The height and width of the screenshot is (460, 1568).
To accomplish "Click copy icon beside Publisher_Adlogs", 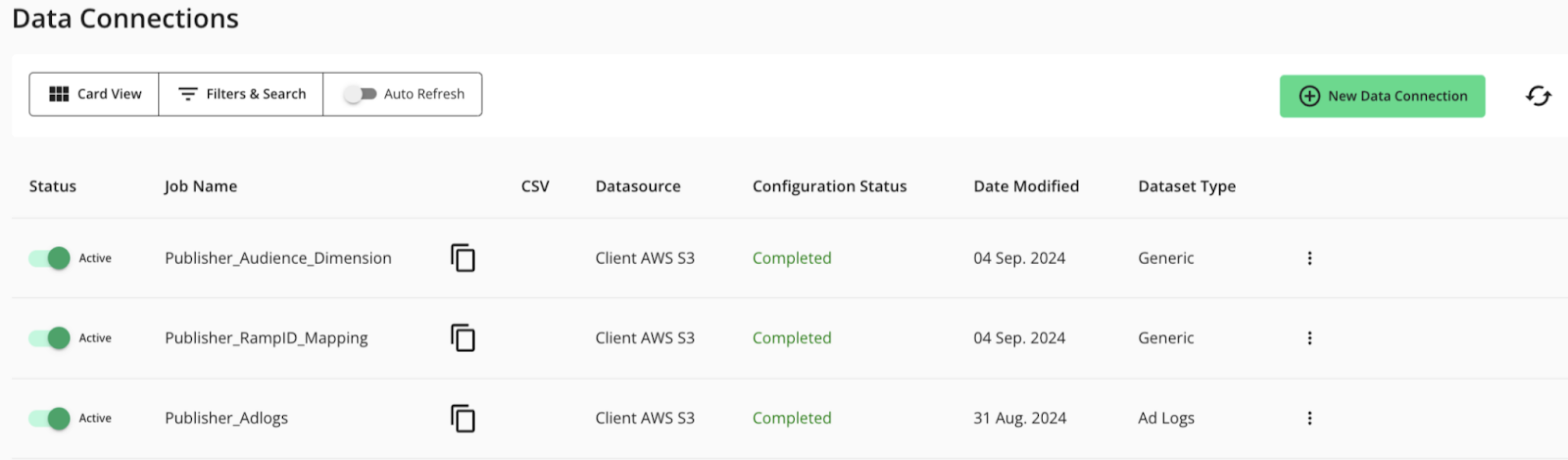I will point(463,418).
